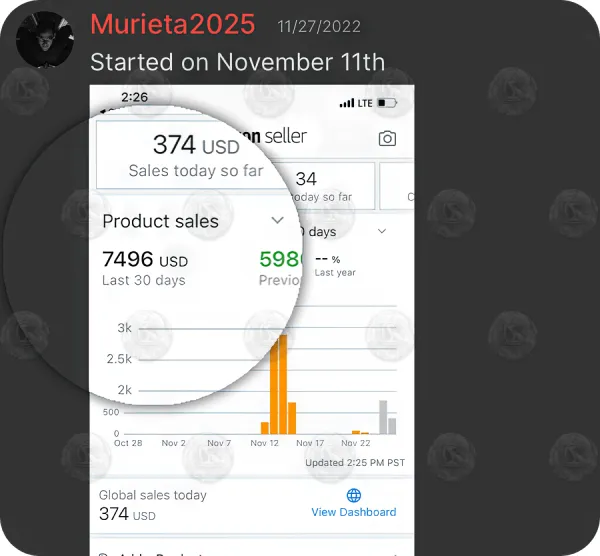Click the green previous period value

pos(281,259)
